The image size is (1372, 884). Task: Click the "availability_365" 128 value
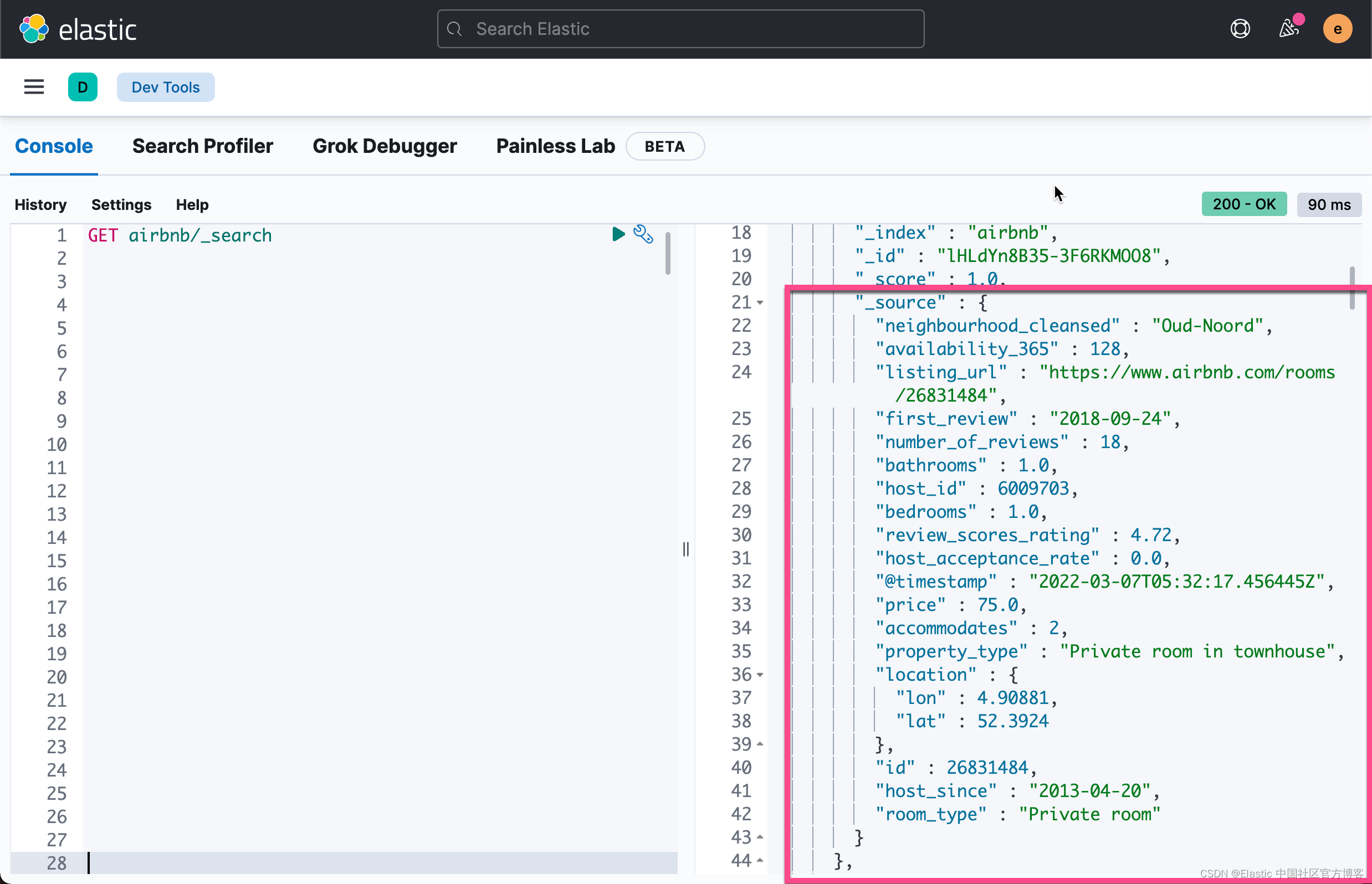[1105, 349]
